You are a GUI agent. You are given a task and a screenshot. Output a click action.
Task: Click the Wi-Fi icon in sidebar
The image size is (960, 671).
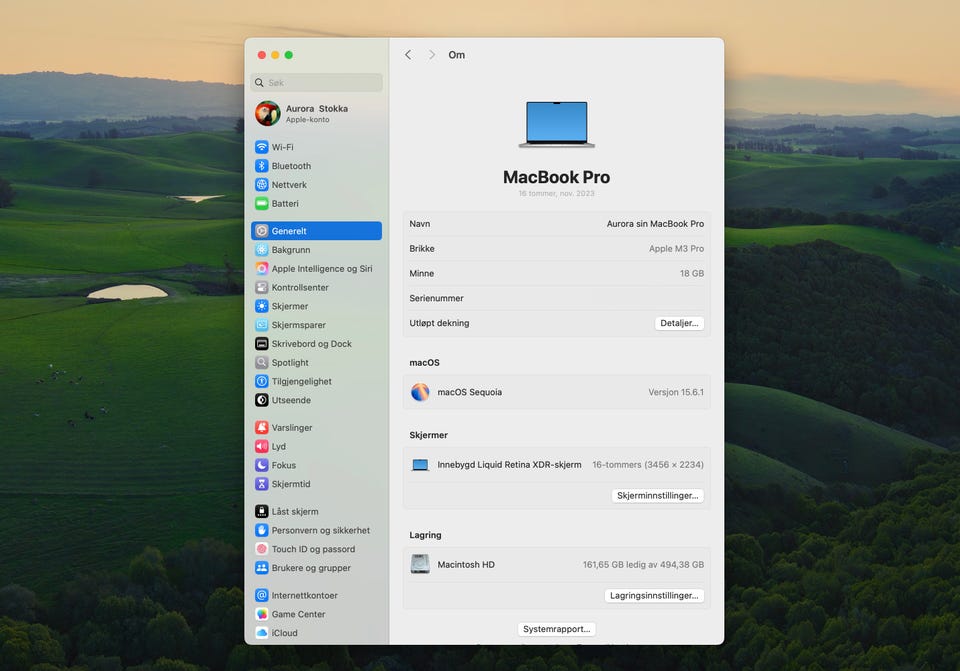pyautogui.click(x=262, y=147)
